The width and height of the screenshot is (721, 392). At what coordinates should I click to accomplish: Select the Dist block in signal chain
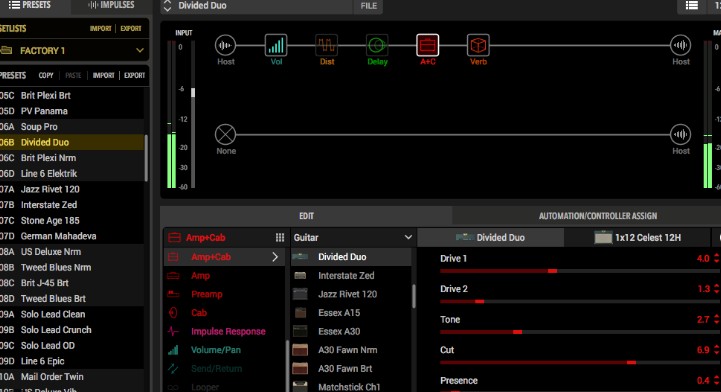tap(326, 45)
